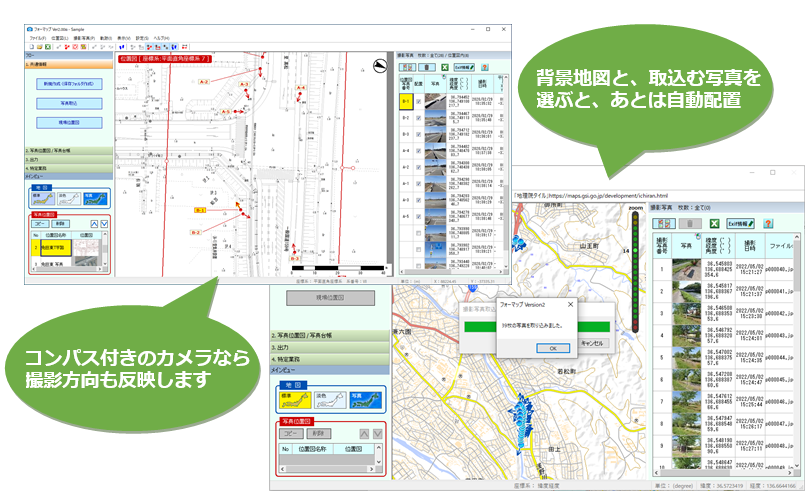Toggle the 配置 checkbox for row A-3
The width and height of the screenshot is (810, 494).
418,200
